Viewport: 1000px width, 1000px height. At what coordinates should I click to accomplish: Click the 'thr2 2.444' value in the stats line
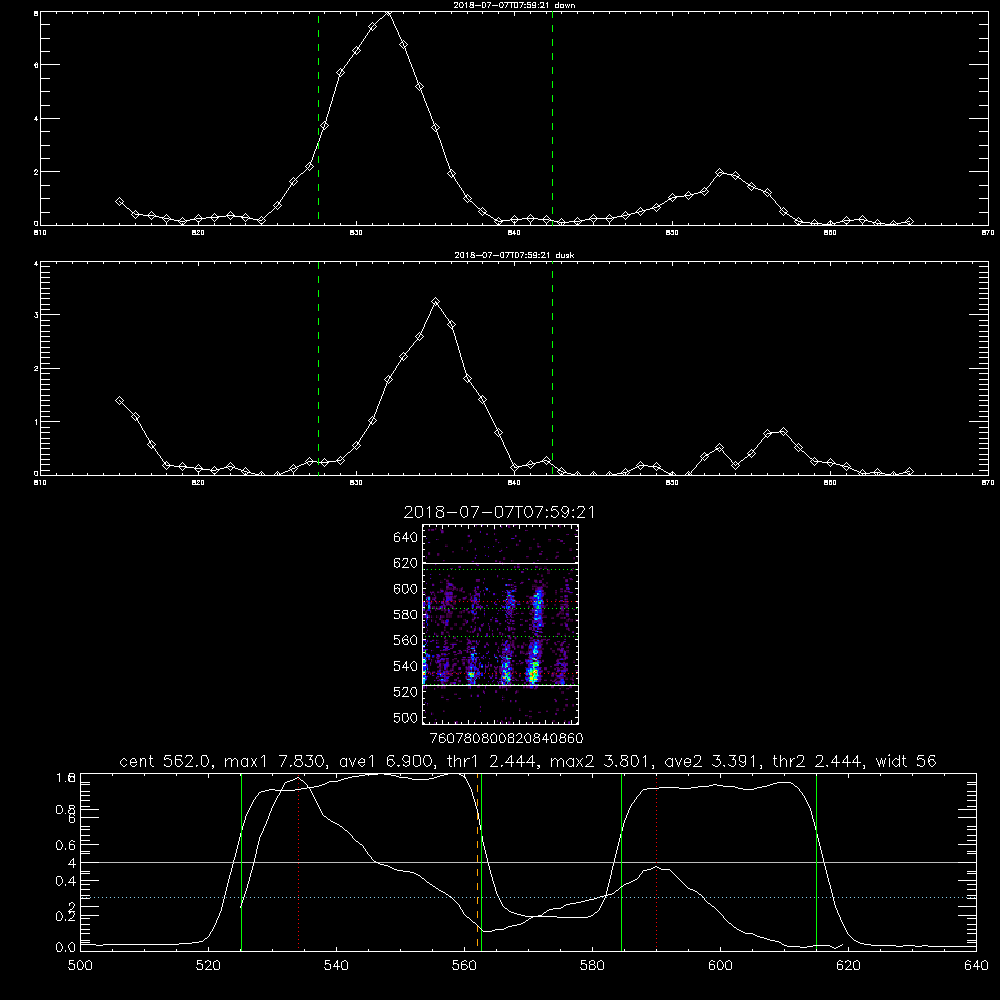point(818,761)
